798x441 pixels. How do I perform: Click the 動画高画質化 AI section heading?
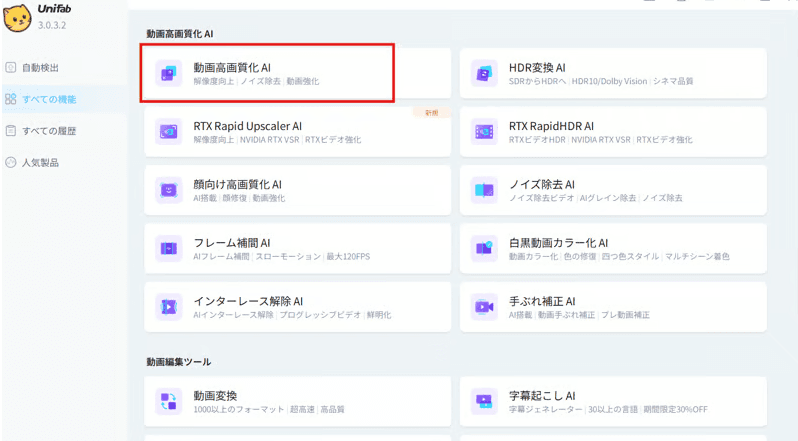tap(180, 34)
